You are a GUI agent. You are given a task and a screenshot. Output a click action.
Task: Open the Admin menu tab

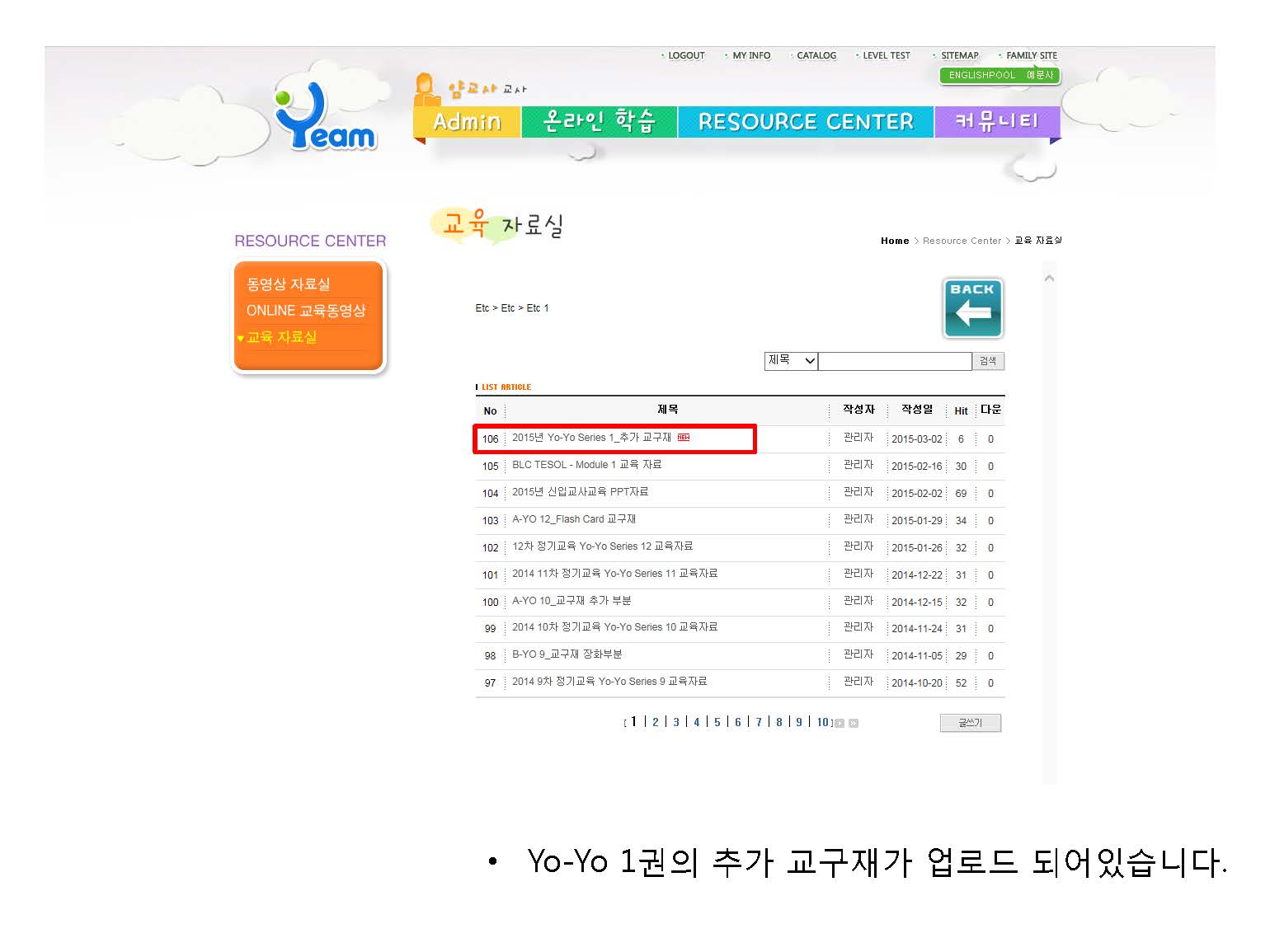(467, 122)
